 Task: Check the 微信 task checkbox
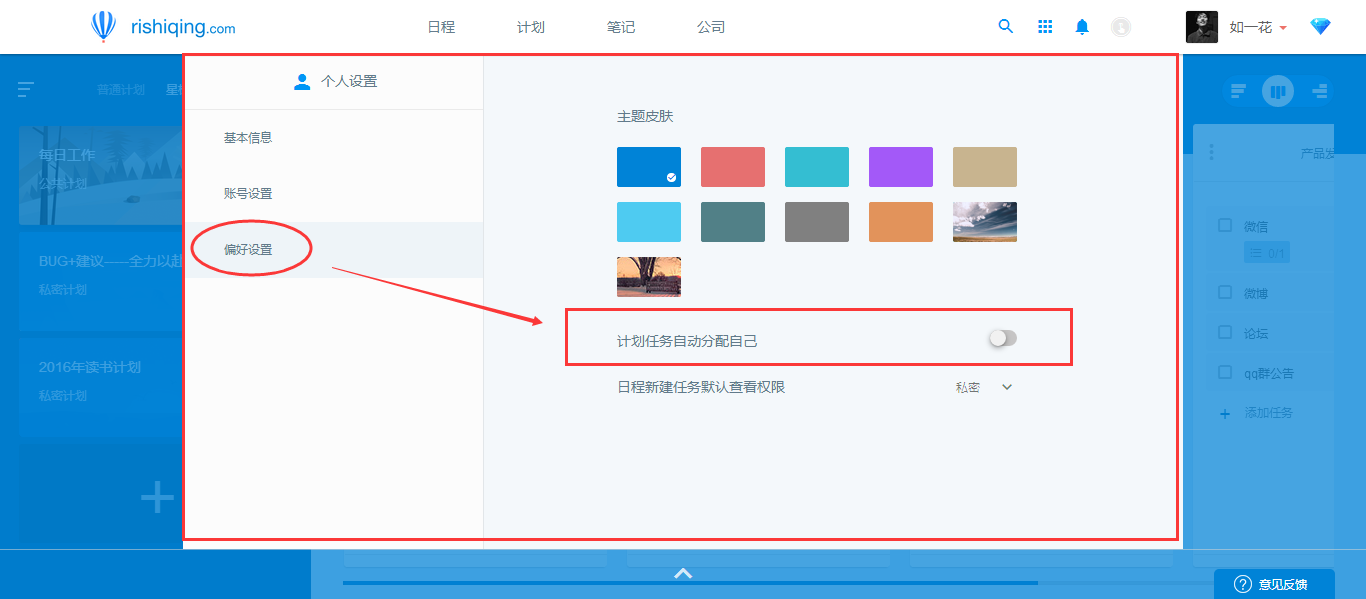1224,225
